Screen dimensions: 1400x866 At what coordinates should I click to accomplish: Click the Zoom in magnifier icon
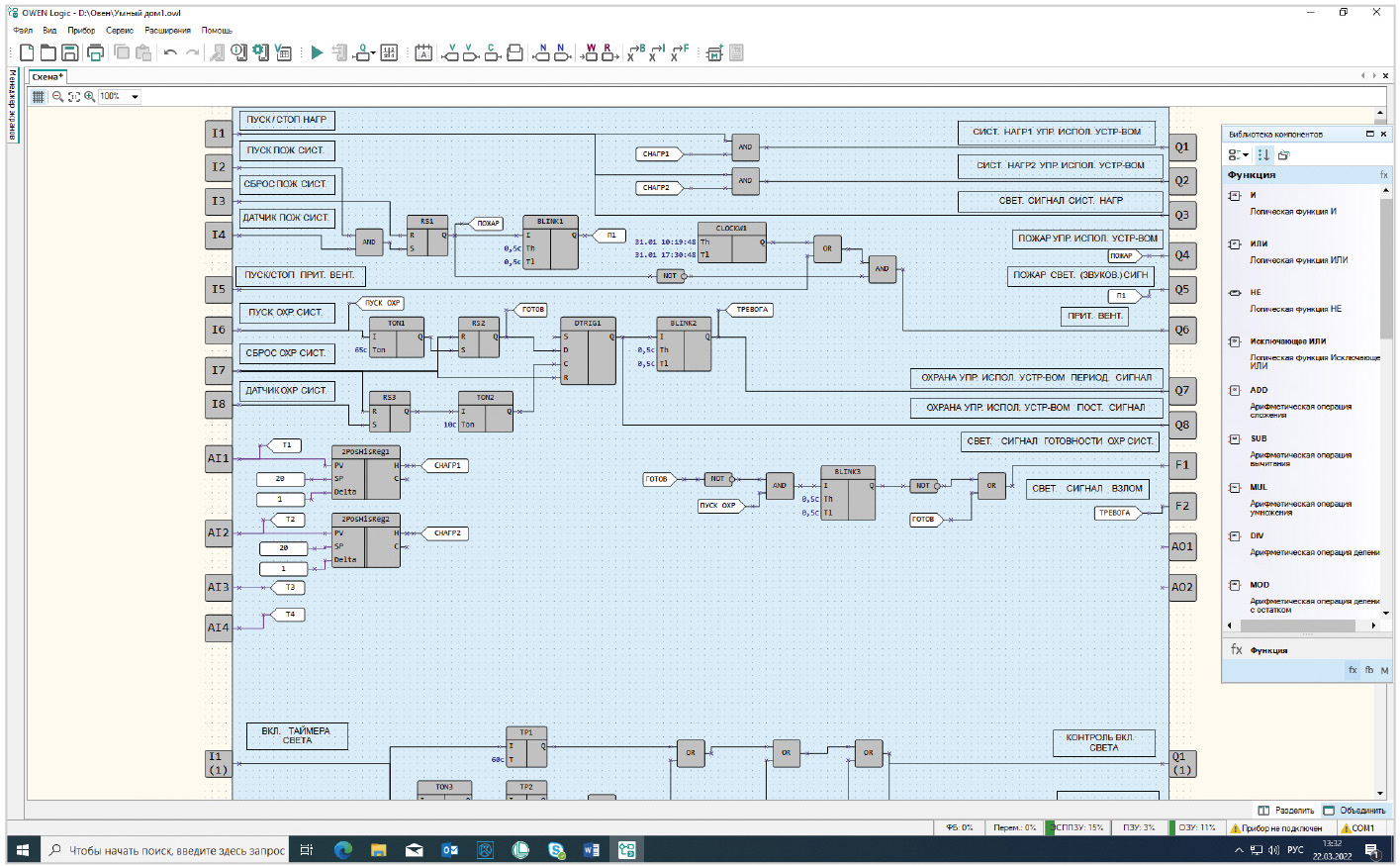click(x=90, y=96)
